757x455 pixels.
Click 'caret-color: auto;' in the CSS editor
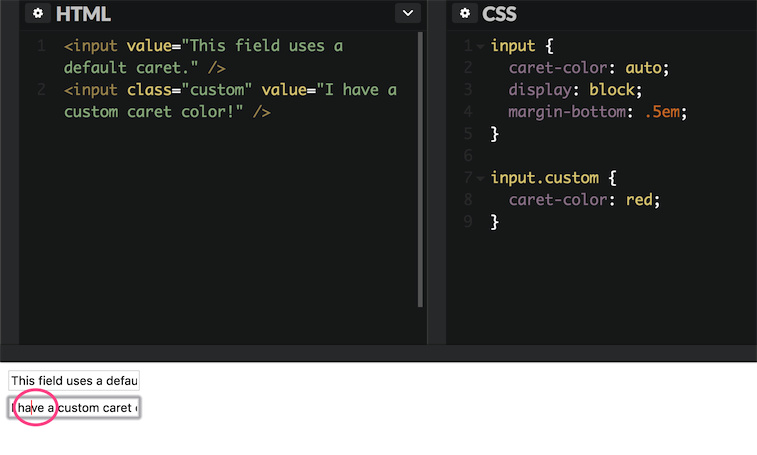589,68
